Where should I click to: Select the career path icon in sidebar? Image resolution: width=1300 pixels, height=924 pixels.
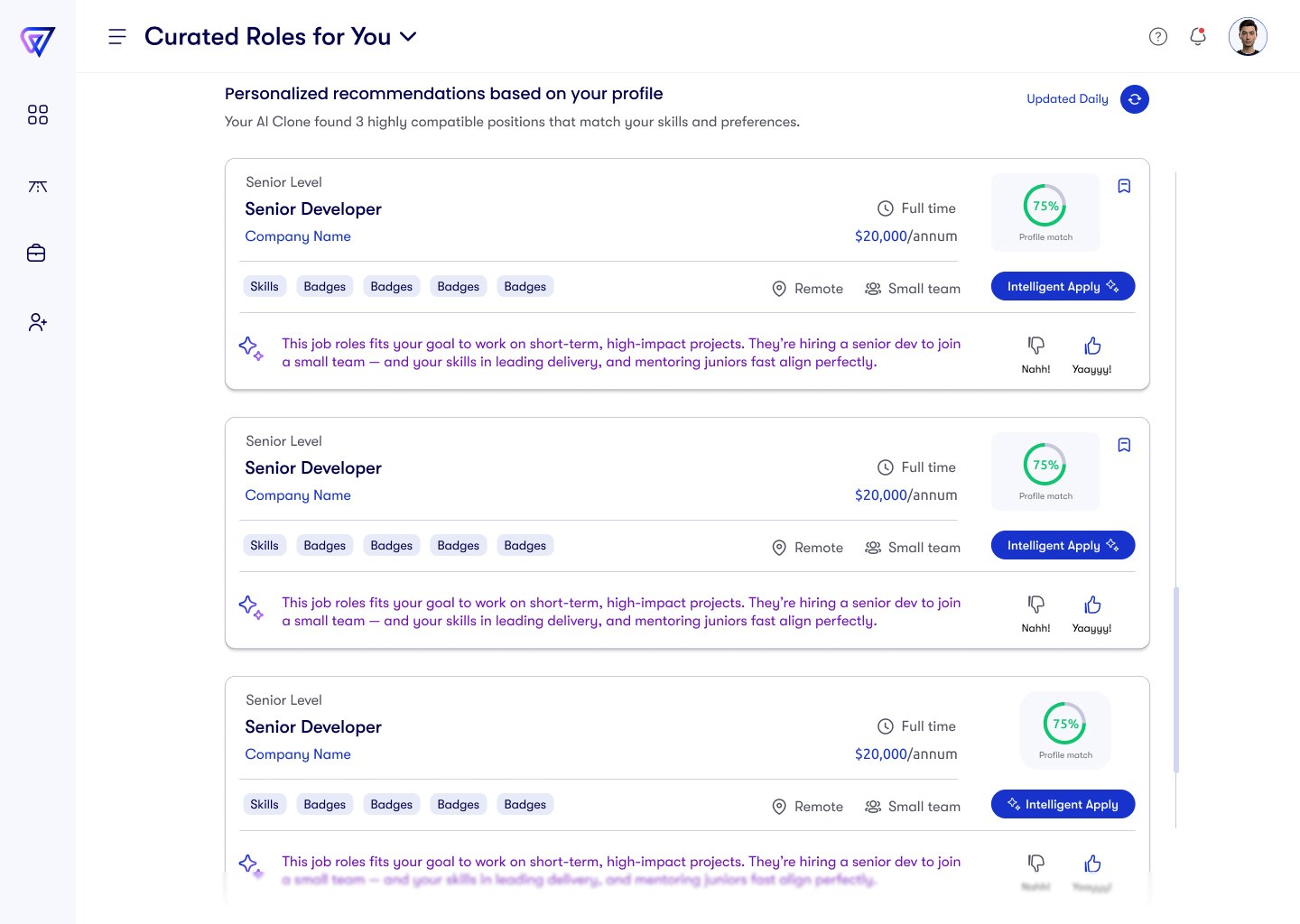(x=37, y=187)
